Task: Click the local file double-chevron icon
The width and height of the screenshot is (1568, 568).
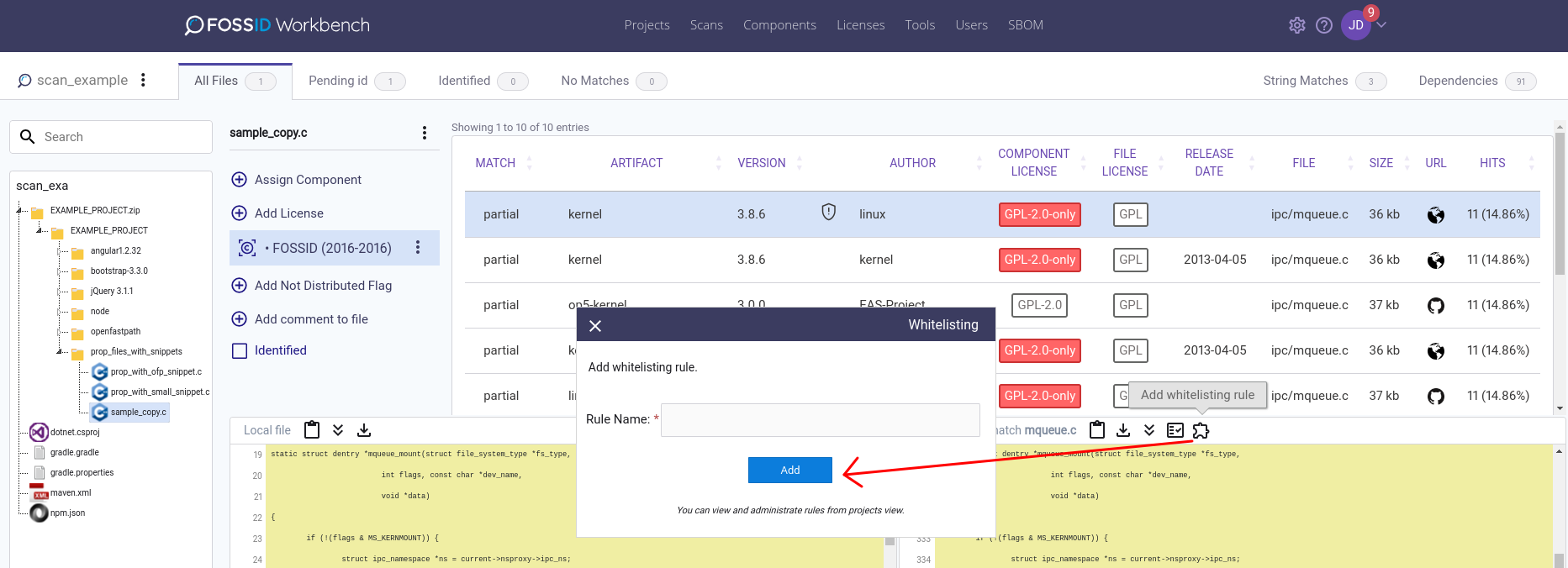Action: [x=338, y=430]
